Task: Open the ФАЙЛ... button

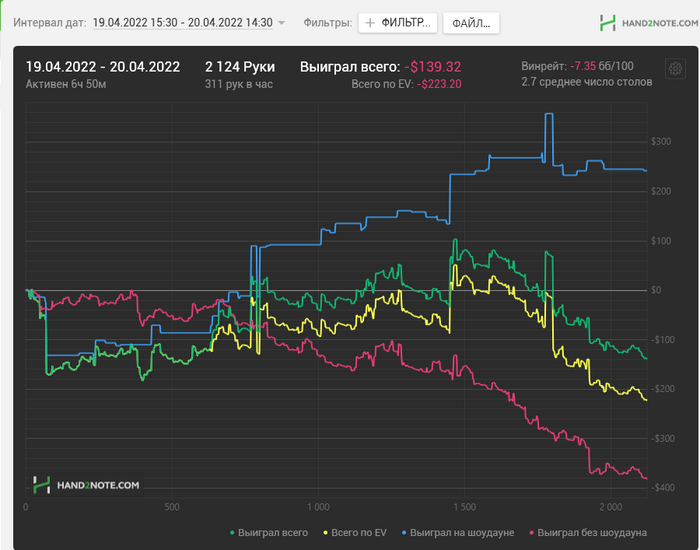Action: pos(471,23)
